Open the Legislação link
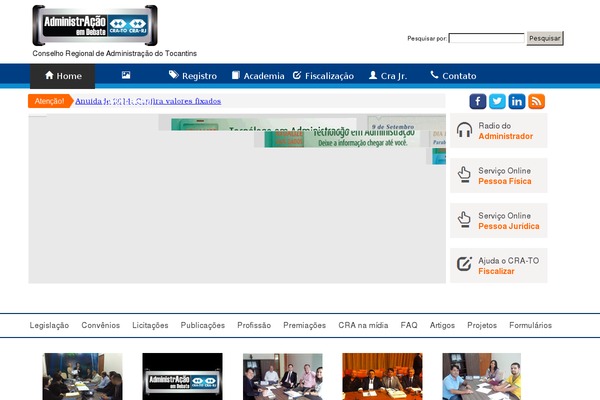 click(x=50, y=325)
